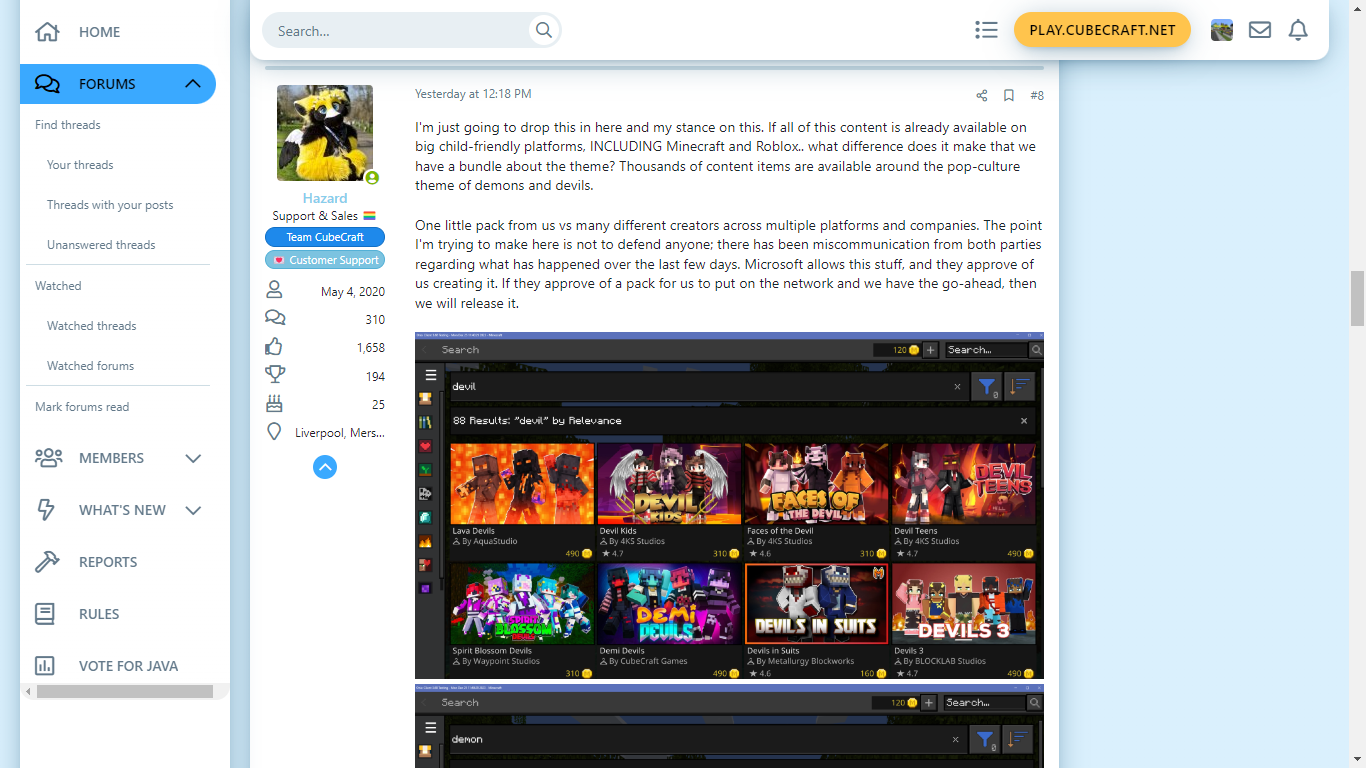This screenshot has height=768, width=1366.
Task: Click the trophy points icon
Action: [275, 375]
